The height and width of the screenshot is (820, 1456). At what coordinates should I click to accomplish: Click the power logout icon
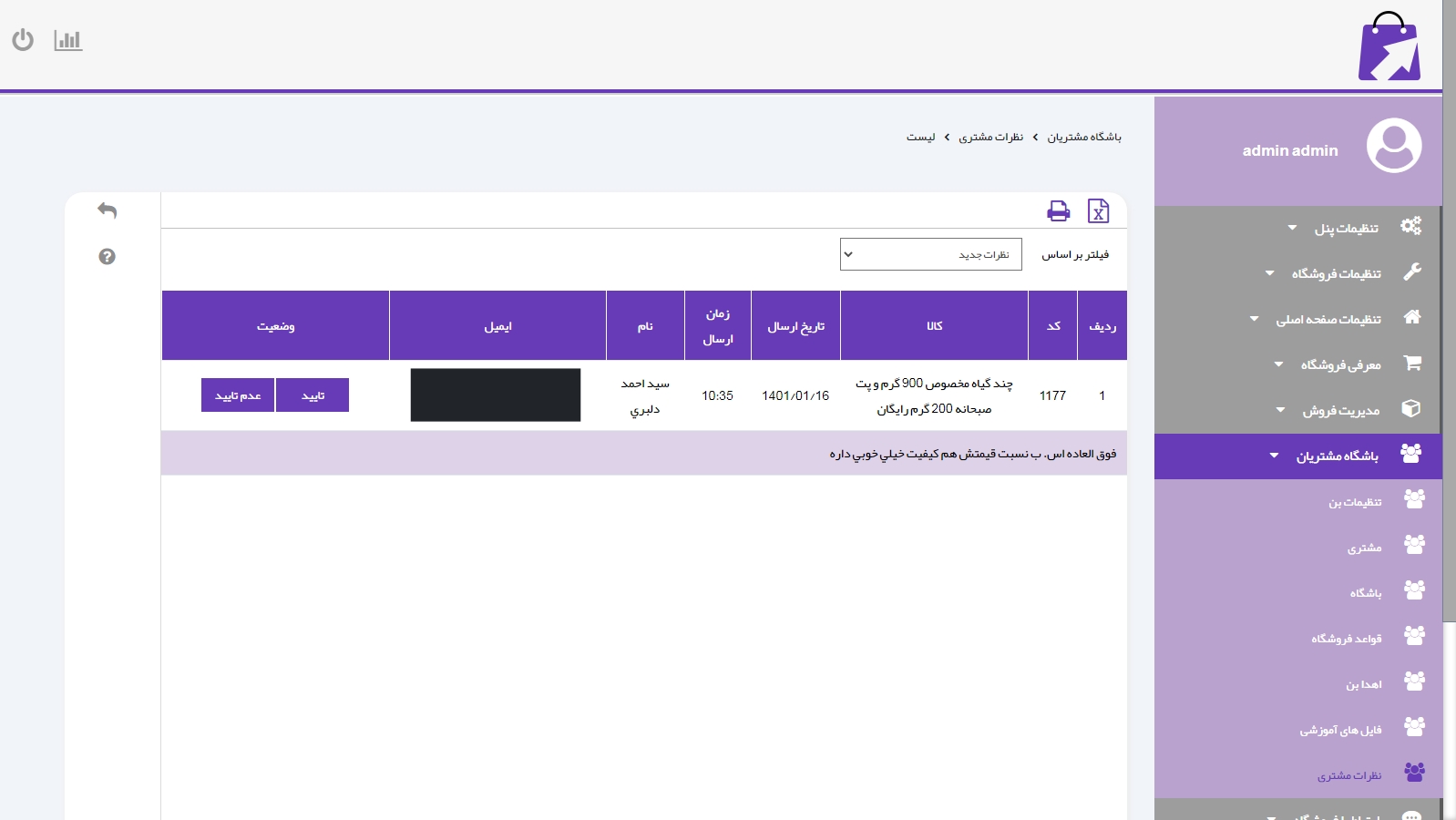click(23, 40)
